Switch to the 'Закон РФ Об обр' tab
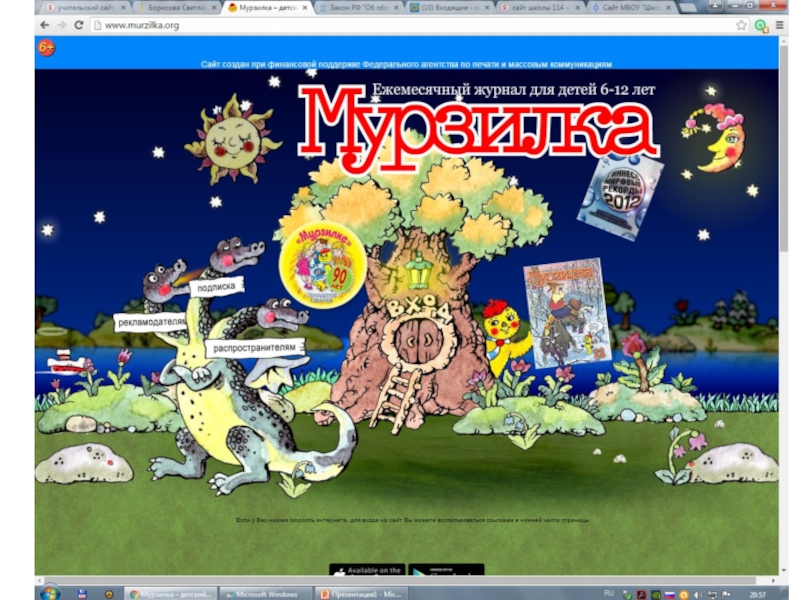This screenshot has width=800, height=600. coord(357,8)
